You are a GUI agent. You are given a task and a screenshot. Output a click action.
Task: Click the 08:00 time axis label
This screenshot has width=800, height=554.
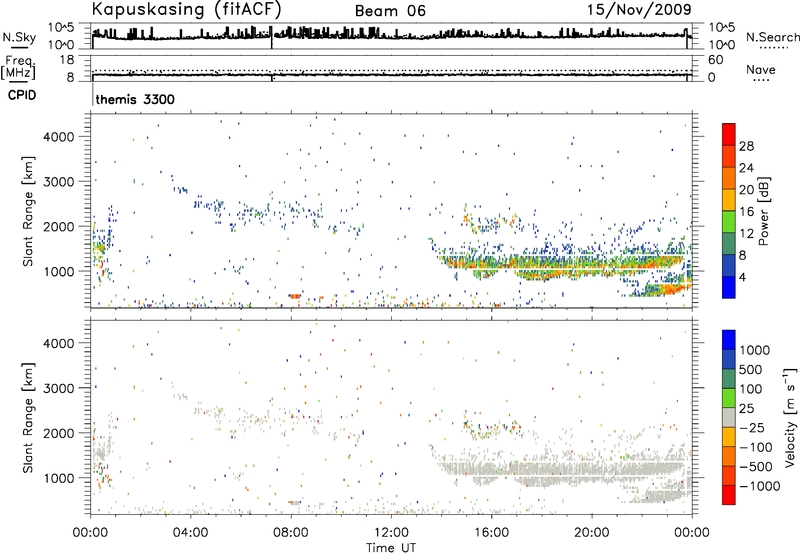tap(291, 532)
